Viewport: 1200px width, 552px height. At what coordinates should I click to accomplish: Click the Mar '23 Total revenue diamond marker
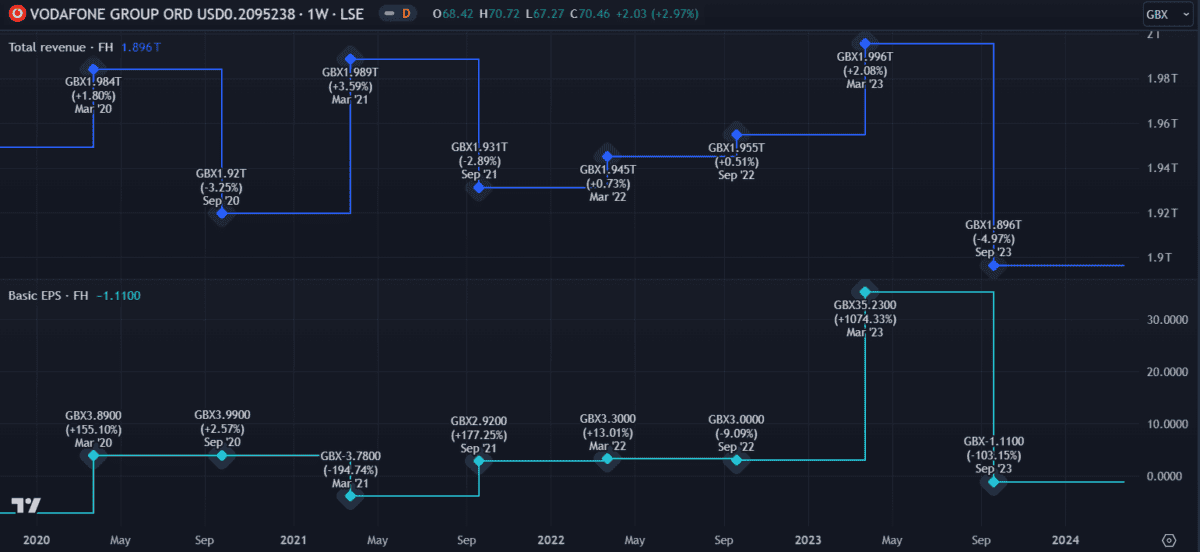click(x=866, y=44)
